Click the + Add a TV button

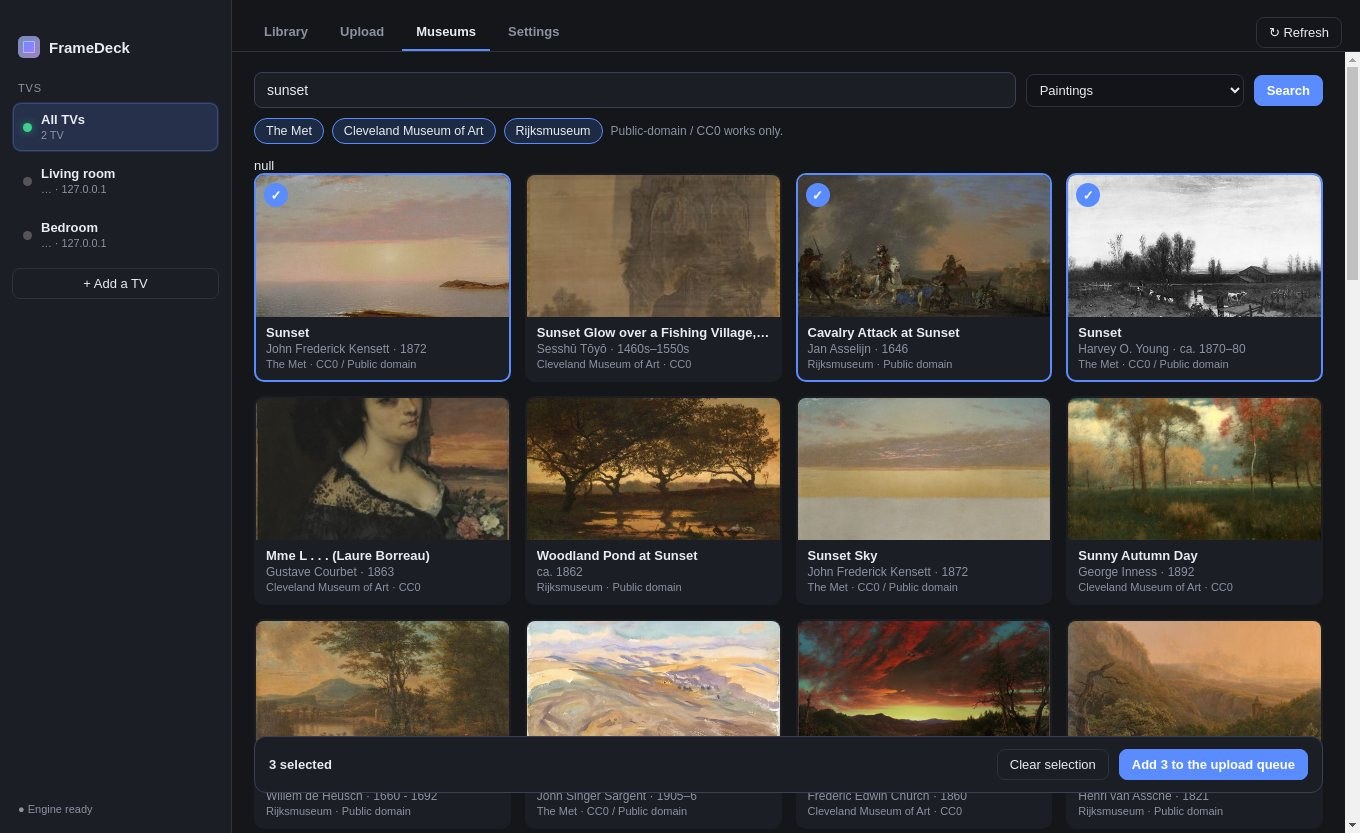coord(115,283)
